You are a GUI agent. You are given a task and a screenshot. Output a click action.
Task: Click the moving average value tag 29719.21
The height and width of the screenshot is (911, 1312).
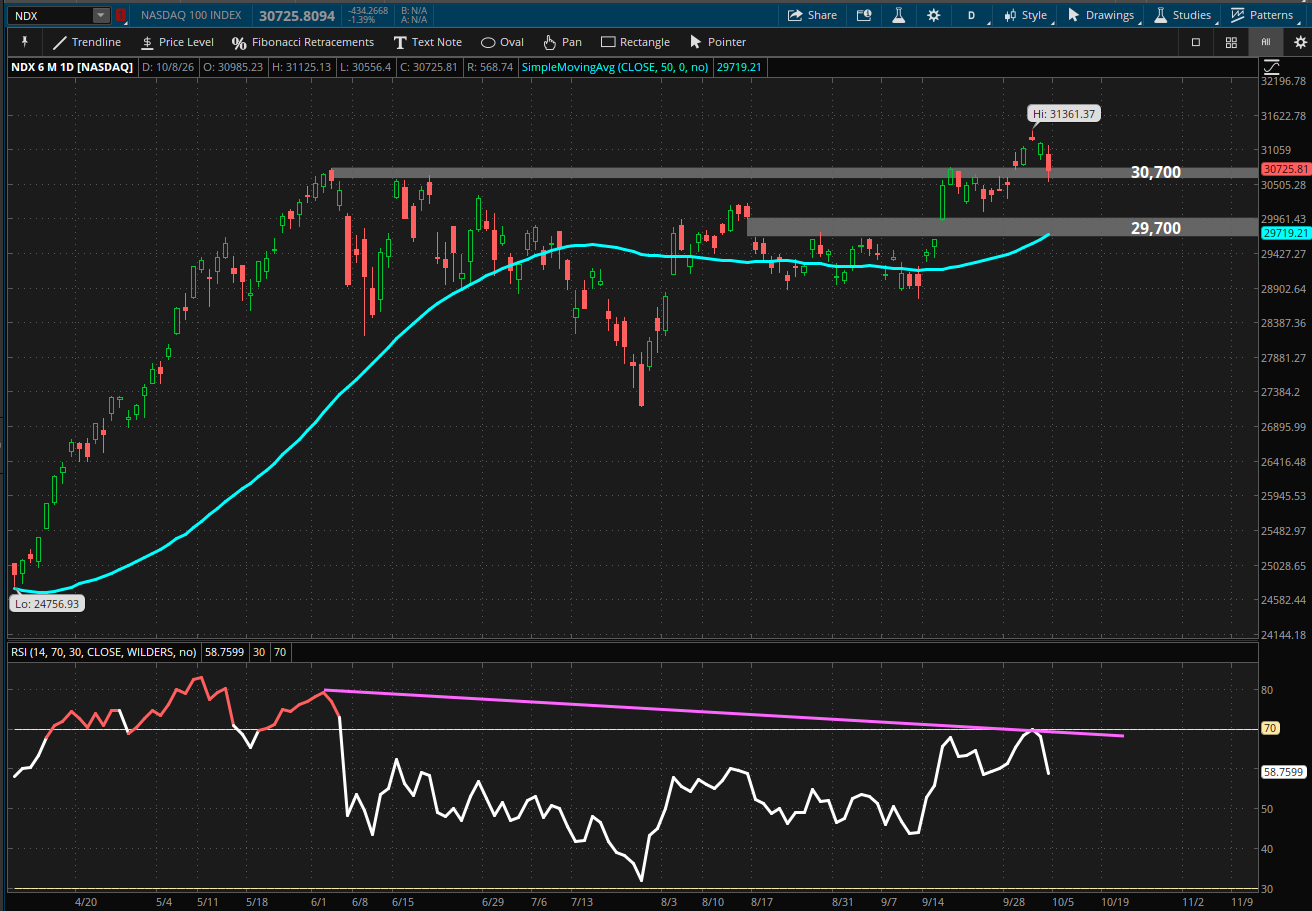(1285, 233)
